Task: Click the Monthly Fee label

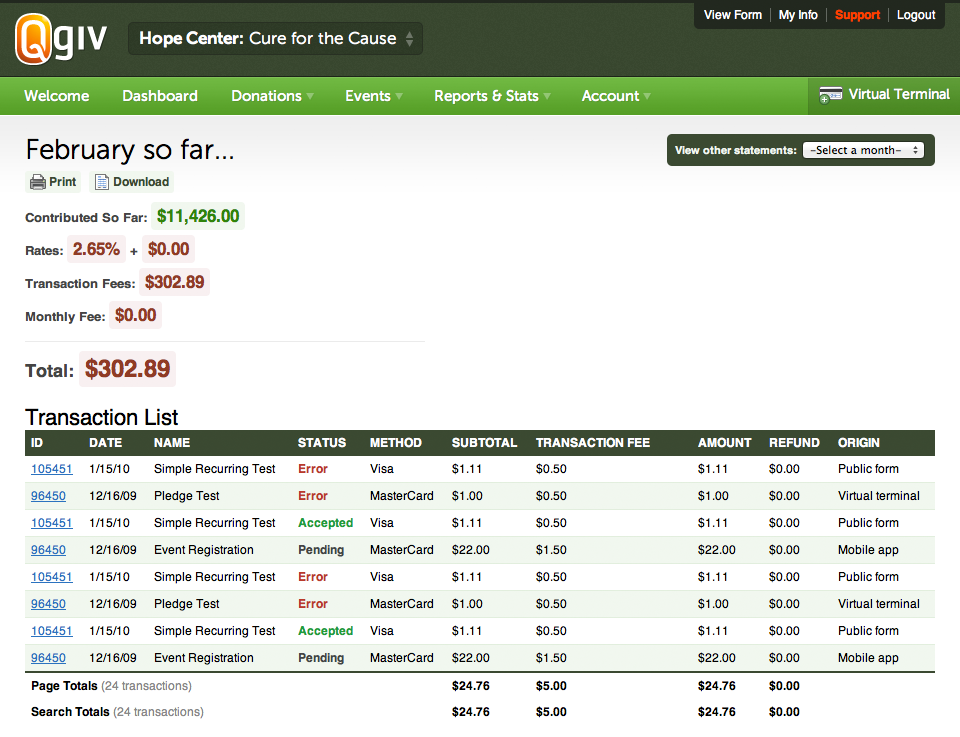Action: point(65,316)
